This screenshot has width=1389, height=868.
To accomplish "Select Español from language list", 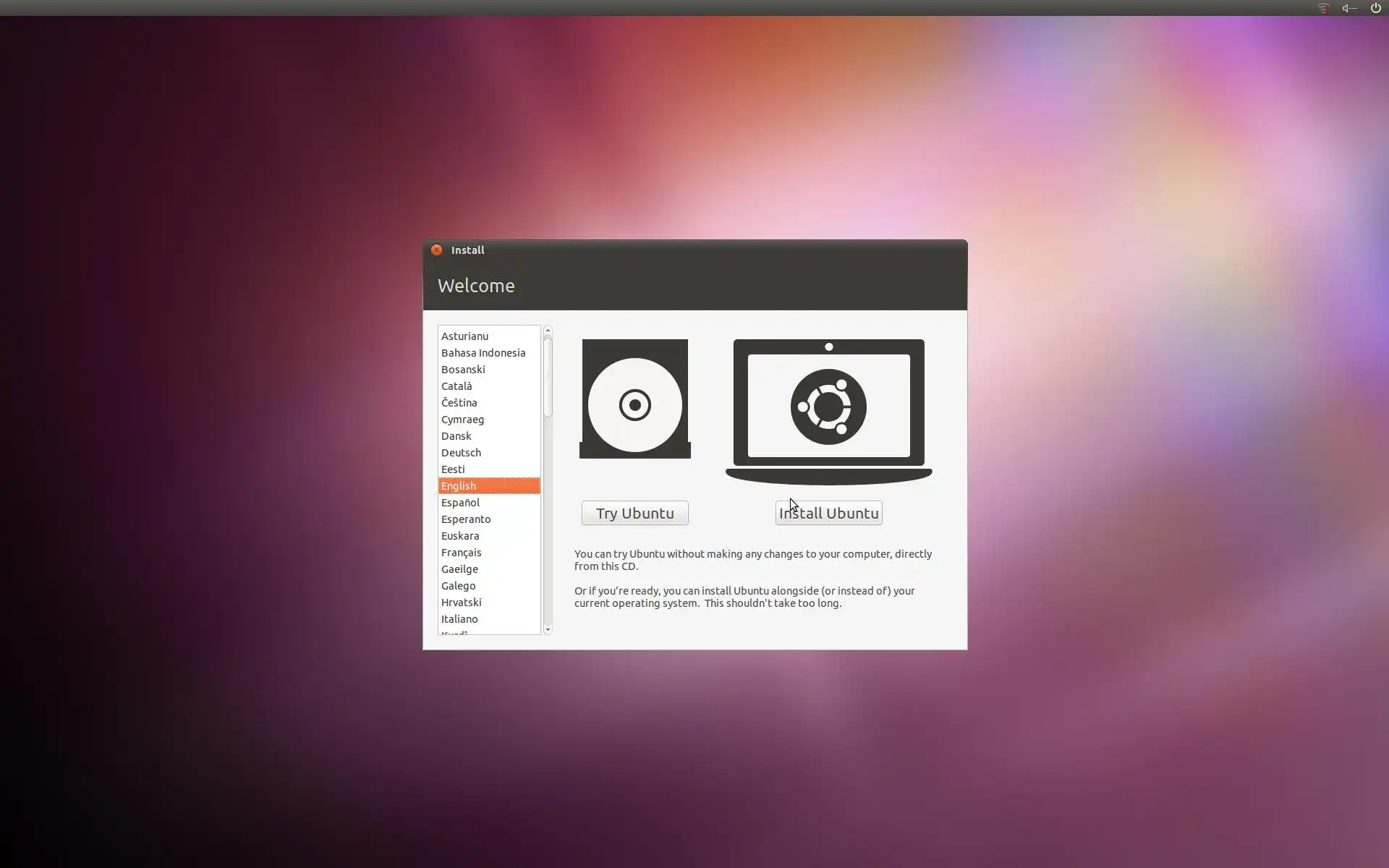I will click(x=460, y=503).
